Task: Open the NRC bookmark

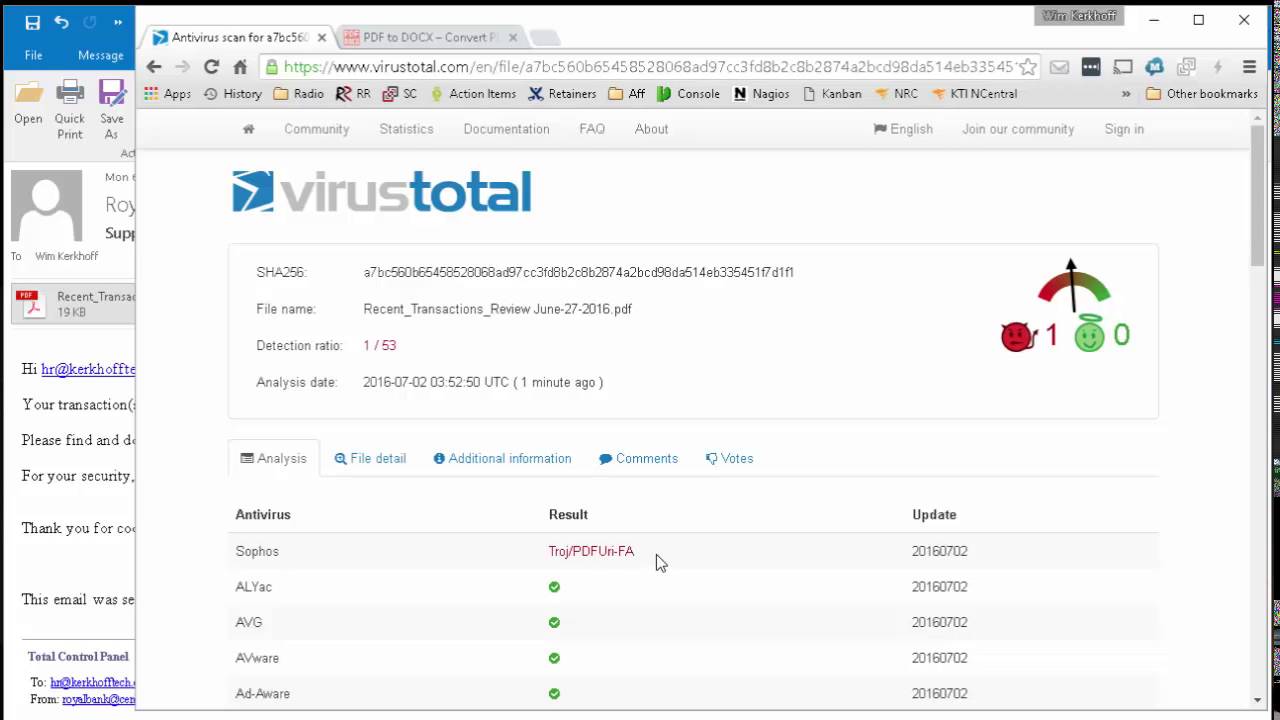Action: (896, 94)
